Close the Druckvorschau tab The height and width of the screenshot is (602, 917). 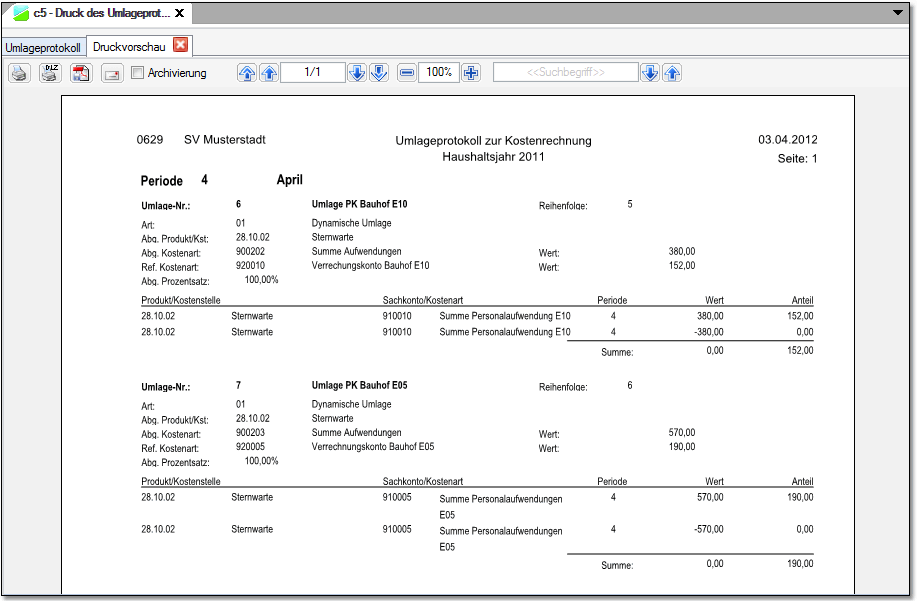click(181, 45)
